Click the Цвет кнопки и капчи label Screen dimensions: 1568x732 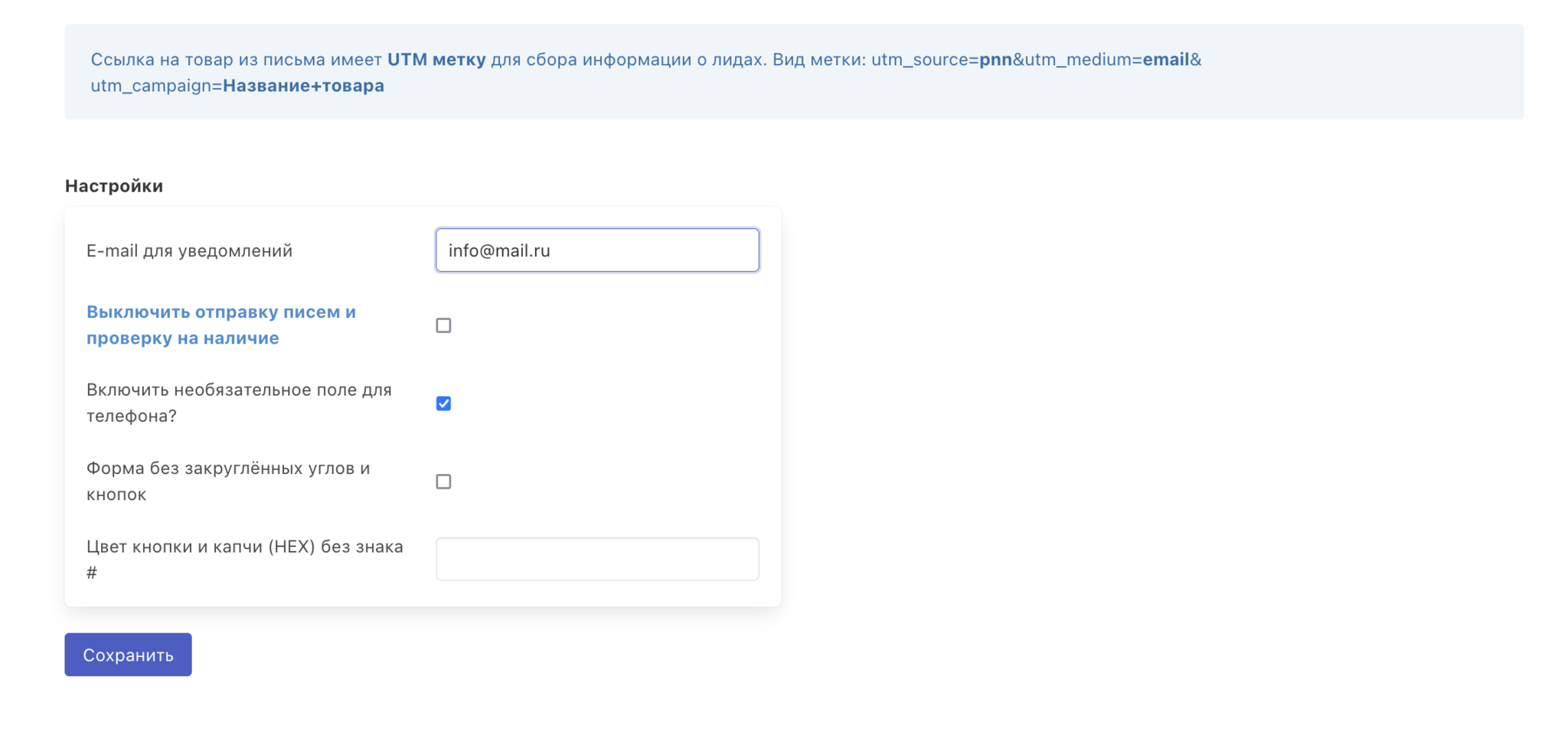pyautogui.click(x=244, y=559)
